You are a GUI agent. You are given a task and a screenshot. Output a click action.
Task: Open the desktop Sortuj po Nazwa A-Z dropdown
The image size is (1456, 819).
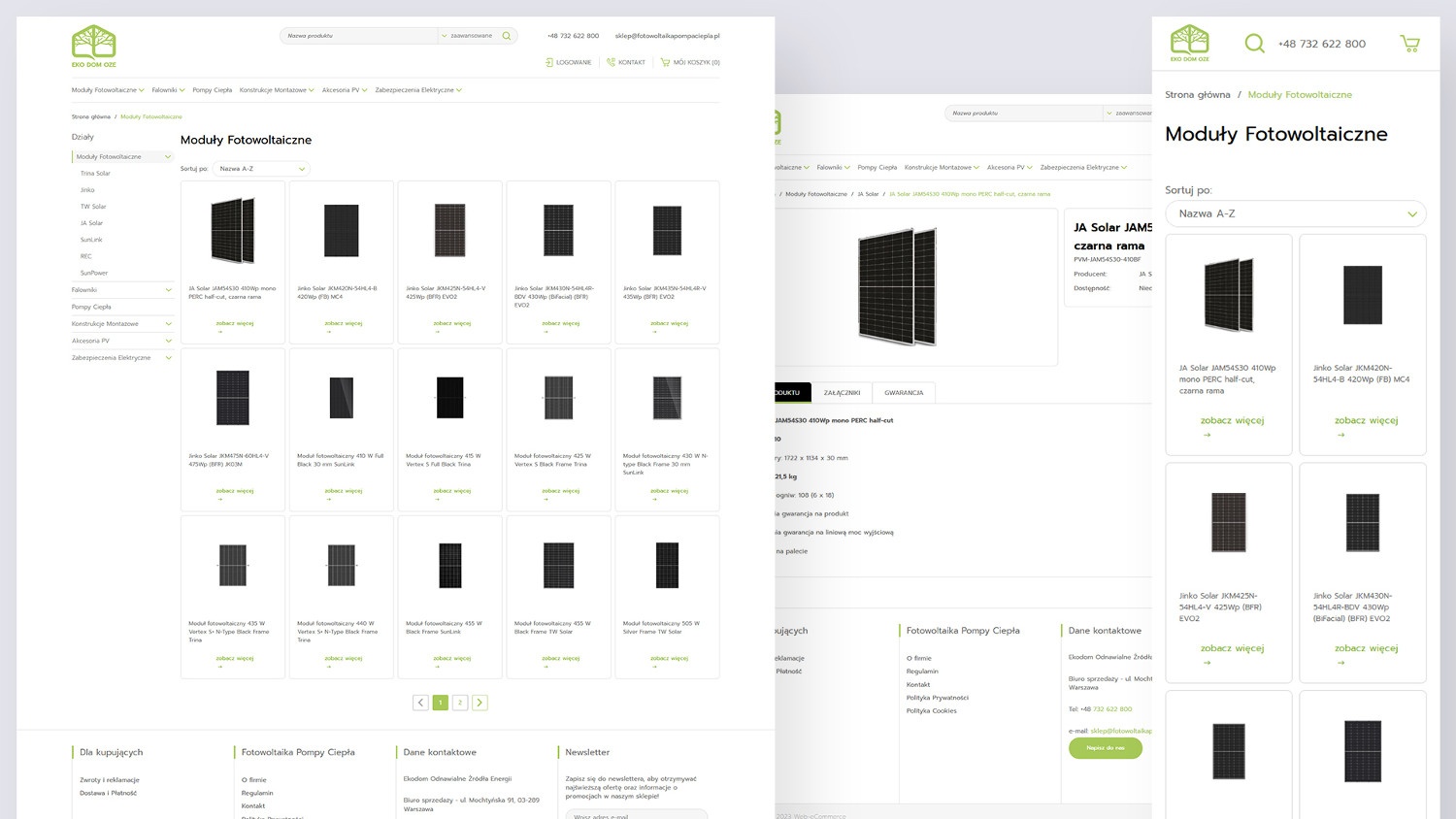click(261, 169)
